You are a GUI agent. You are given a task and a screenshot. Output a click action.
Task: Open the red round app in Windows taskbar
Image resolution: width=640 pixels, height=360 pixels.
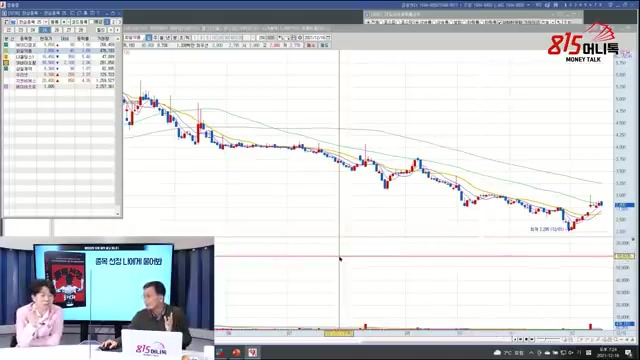236,352
